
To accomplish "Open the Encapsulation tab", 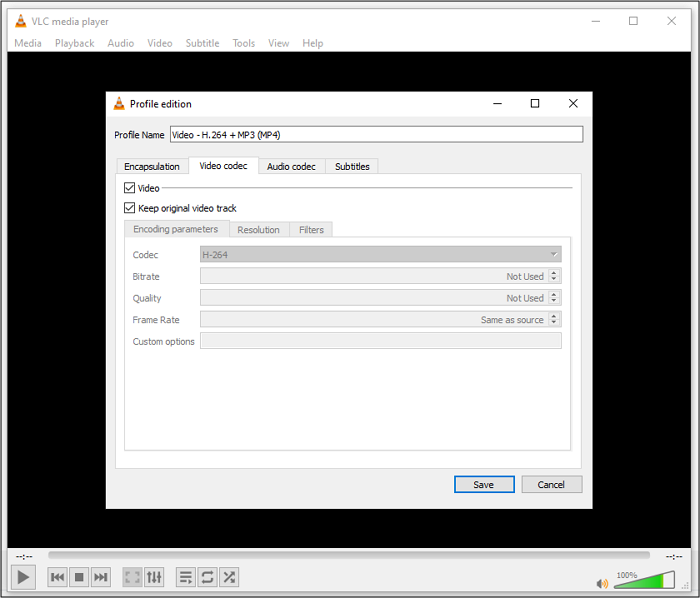I will (152, 166).
